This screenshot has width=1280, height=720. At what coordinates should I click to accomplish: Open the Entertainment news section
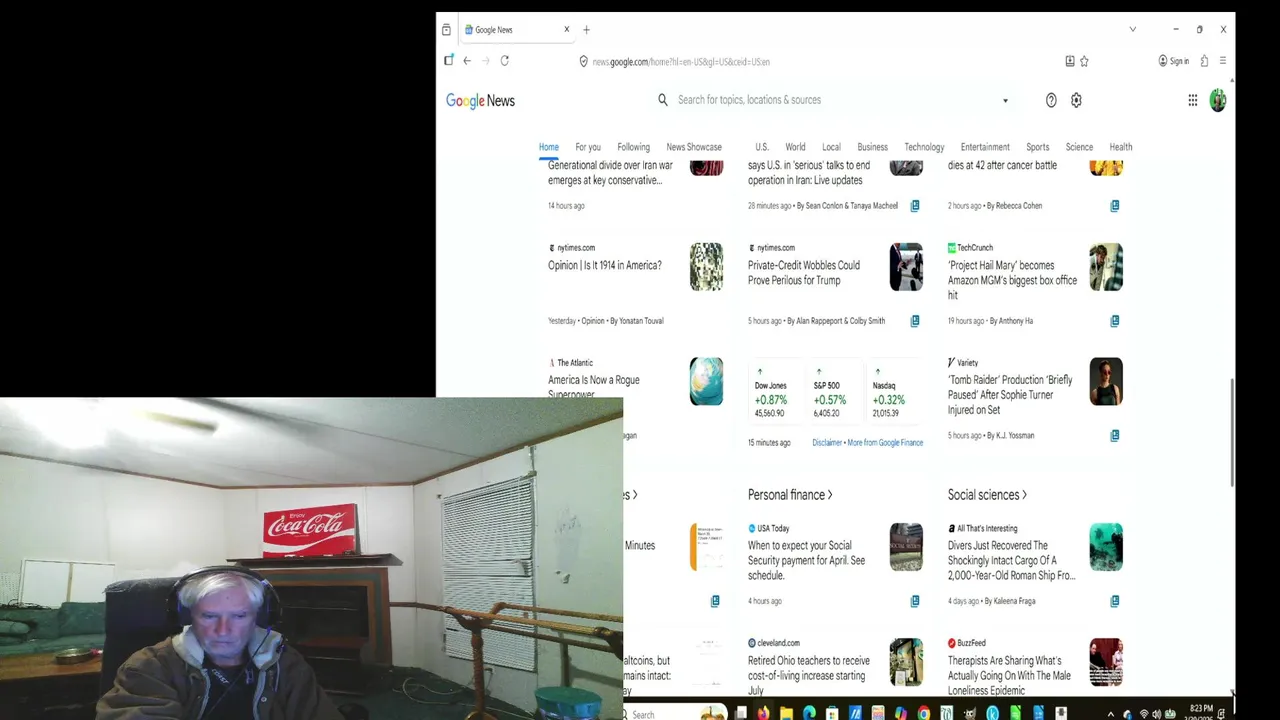[x=985, y=147]
